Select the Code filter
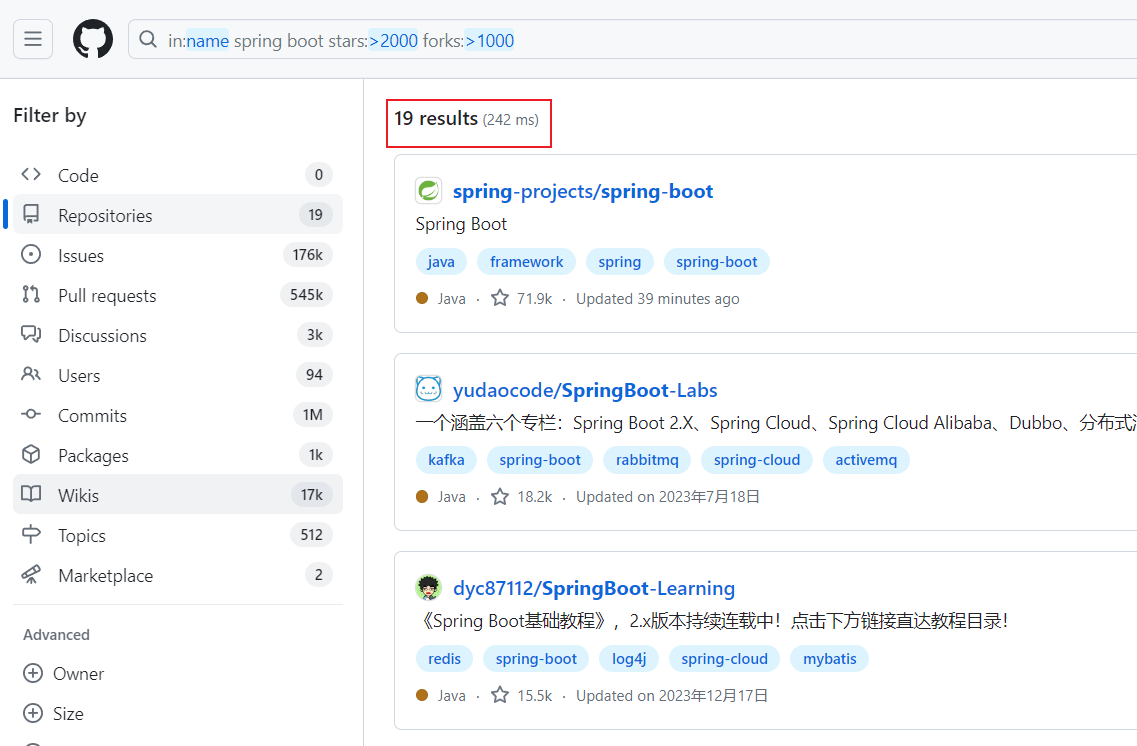 click(x=178, y=175)
